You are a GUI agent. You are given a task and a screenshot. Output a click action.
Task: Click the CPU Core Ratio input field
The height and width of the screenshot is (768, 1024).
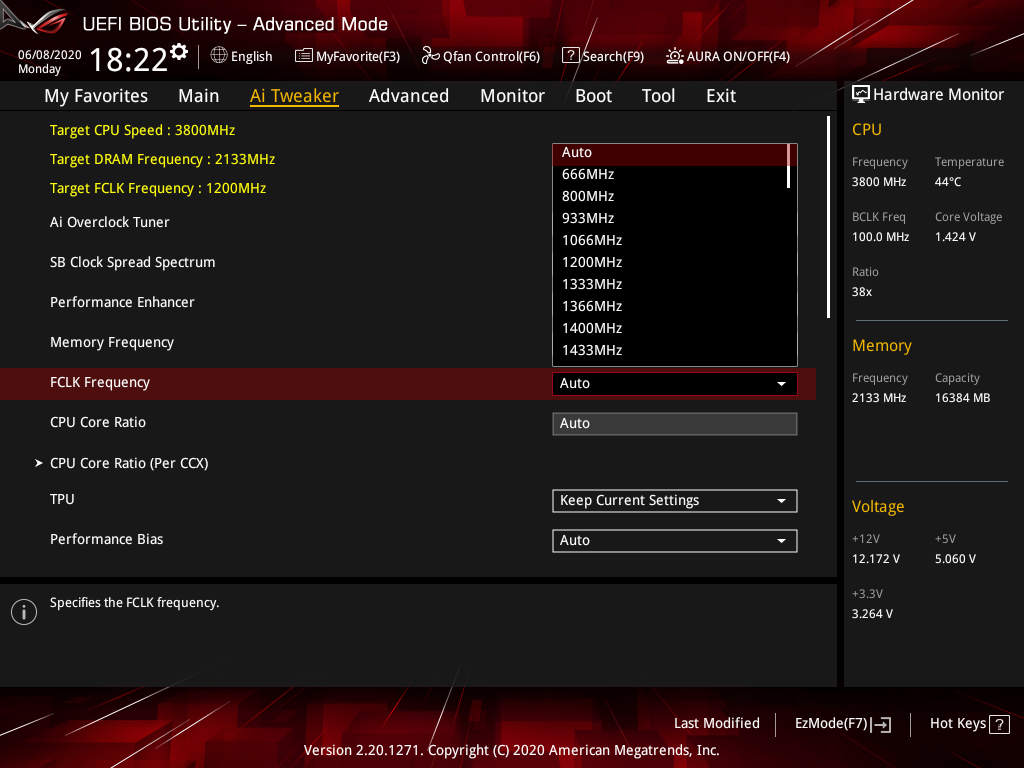click(x=675, y=423)
